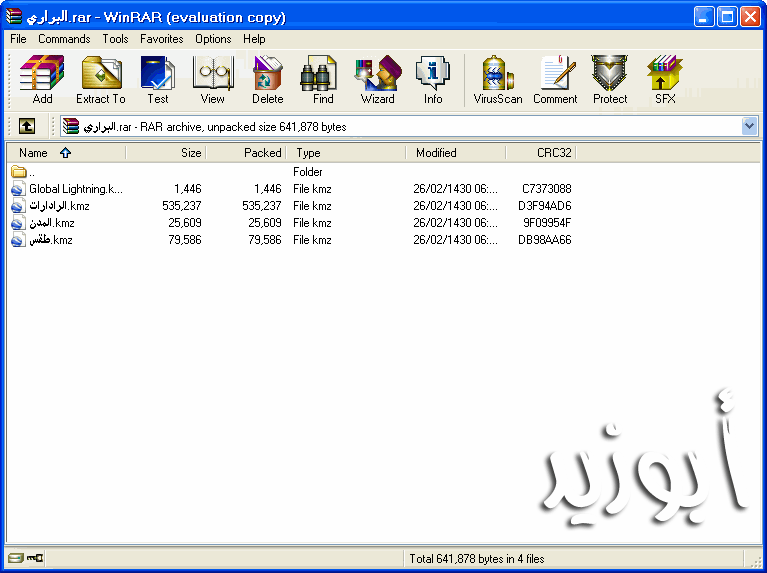Maximize the WinRAR window
This screenshot has width=767, height=573.
tap(727, 17)
